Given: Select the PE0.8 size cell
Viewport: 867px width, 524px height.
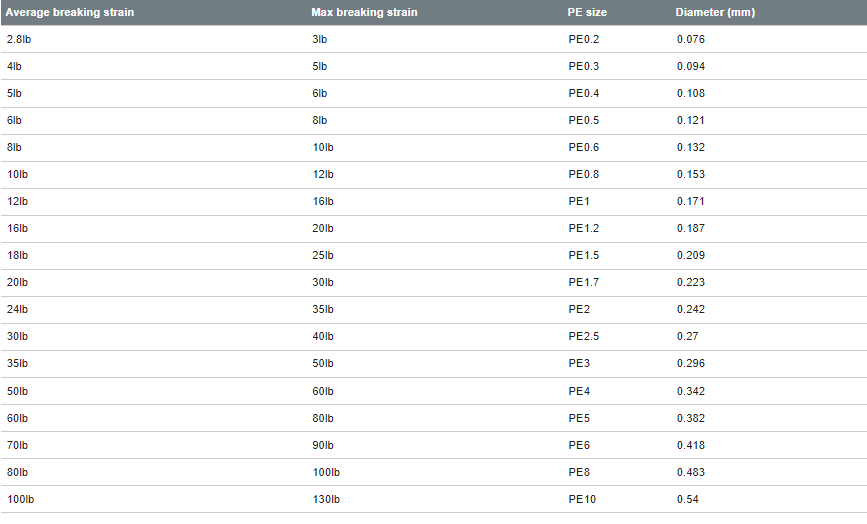Looking at the screenshot, I should click(x=583, y=174).
